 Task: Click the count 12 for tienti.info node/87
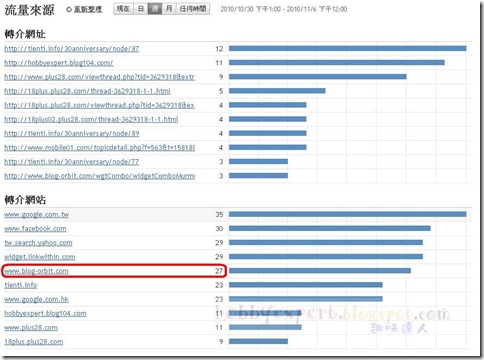(219, 49)
